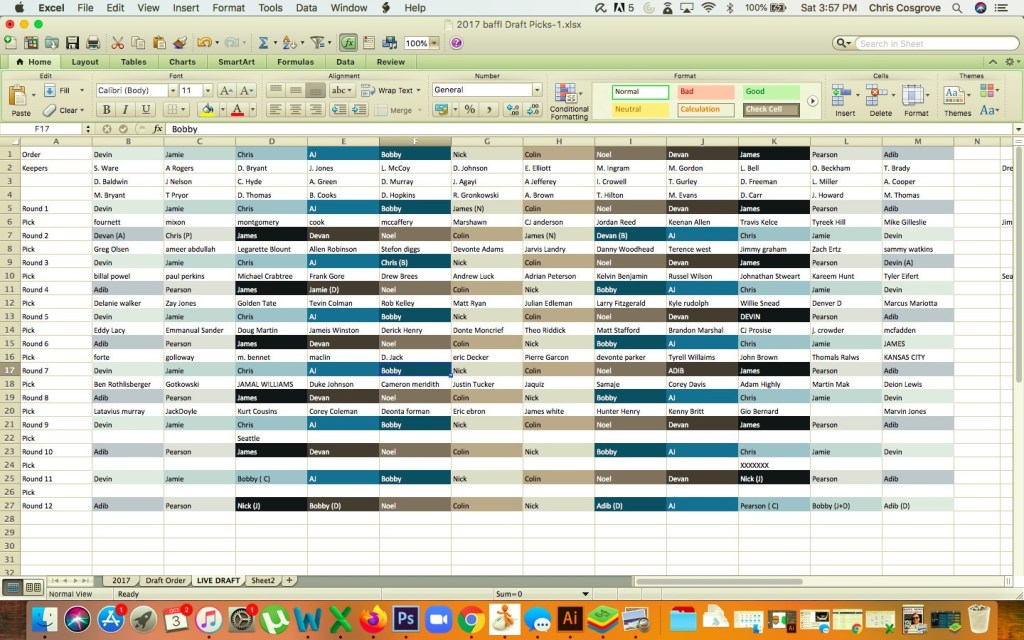Viewport: 1024px width, 640px height.
Task: Open the number format General dropdown
Action: tap(537, 90)
